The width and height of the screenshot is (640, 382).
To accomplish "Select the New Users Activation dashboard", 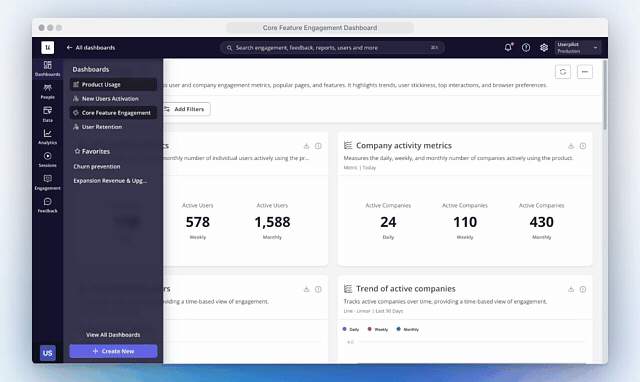I will (x=113, y=98).
